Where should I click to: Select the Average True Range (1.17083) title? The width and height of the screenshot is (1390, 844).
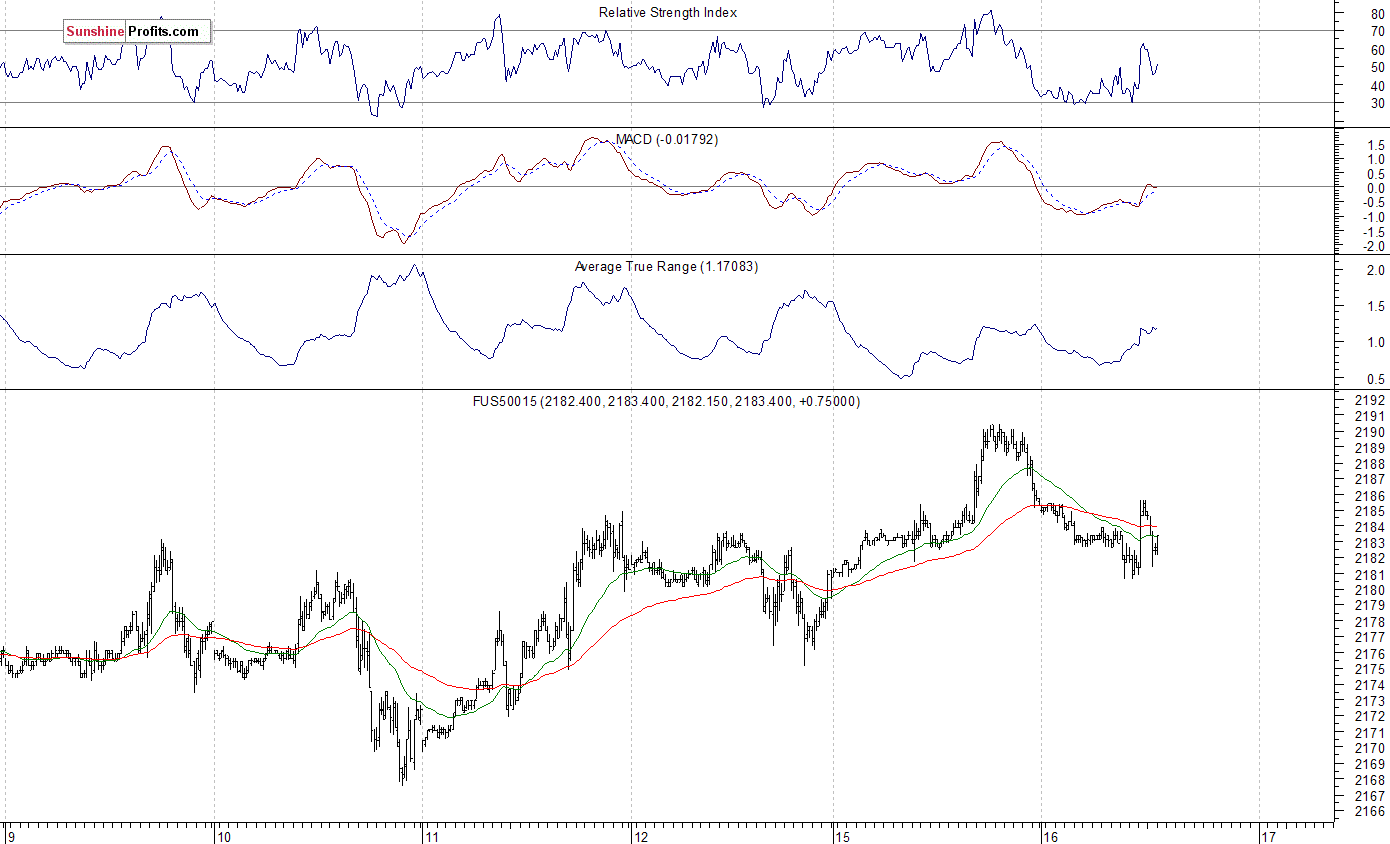click(x=666, y=266)
